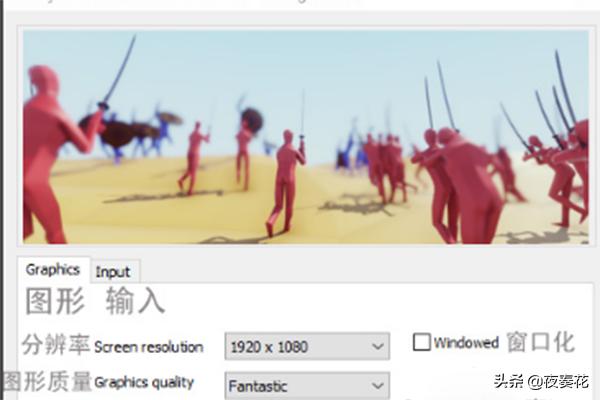Click the 头条 @夜葵花 watermark

coord(541,382)
